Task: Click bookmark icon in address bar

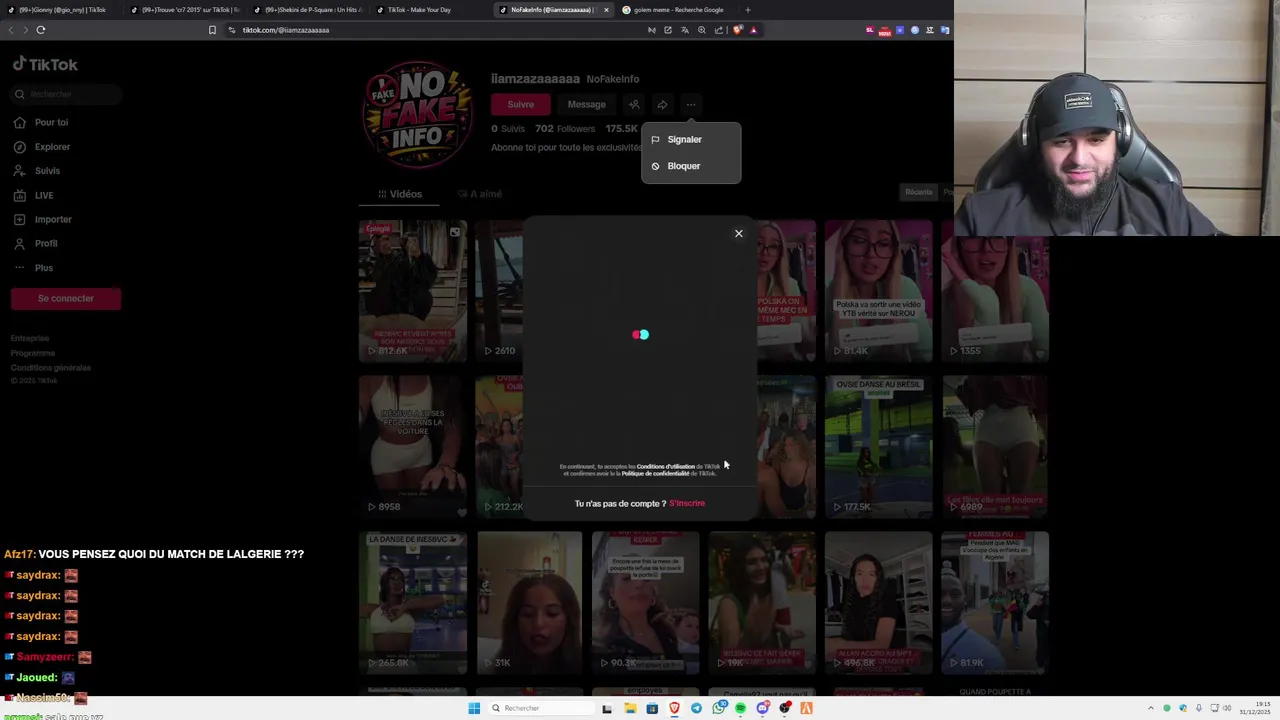Action: [x=212, y=30]
